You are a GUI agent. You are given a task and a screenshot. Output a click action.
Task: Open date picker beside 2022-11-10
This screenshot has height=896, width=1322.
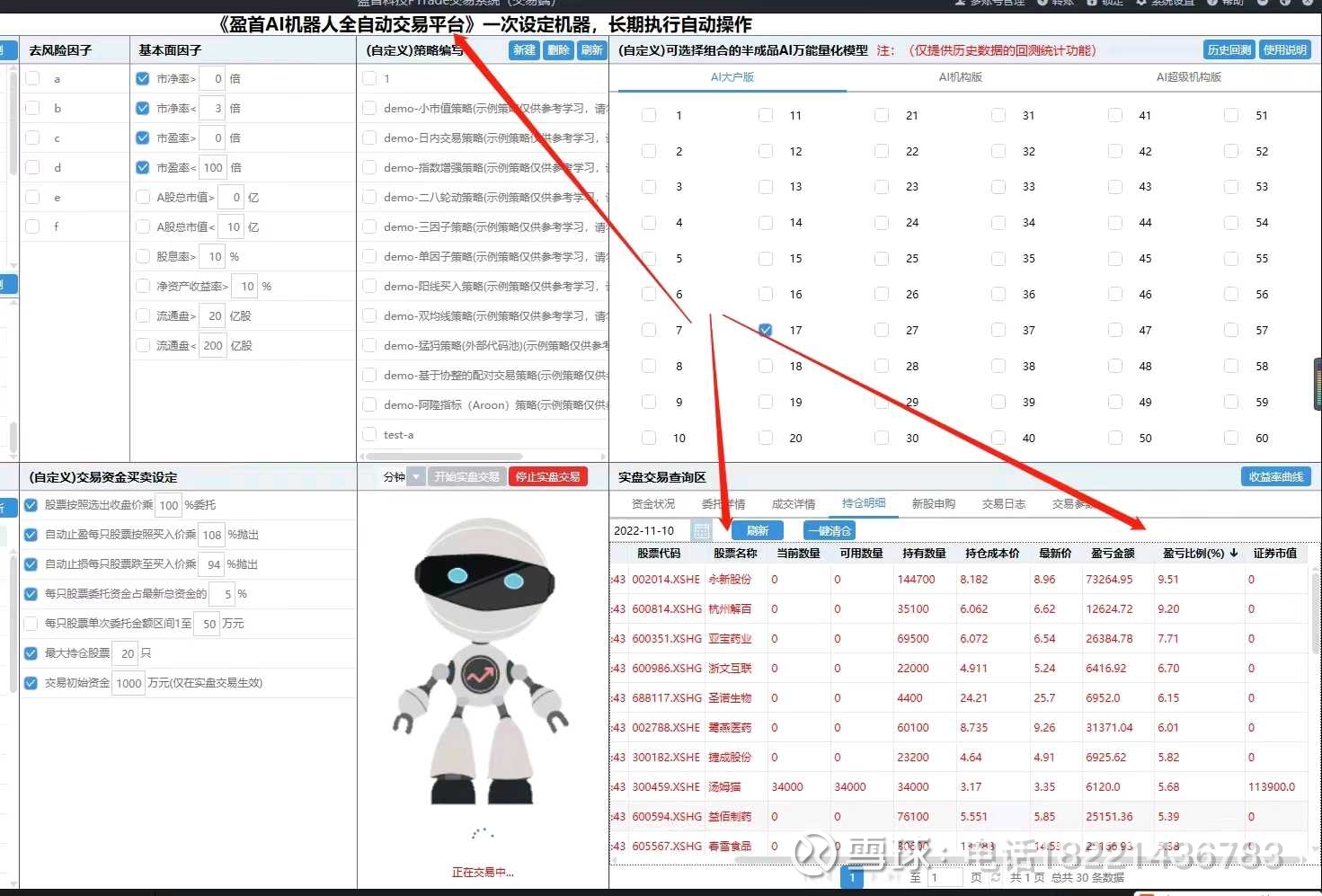702,530
